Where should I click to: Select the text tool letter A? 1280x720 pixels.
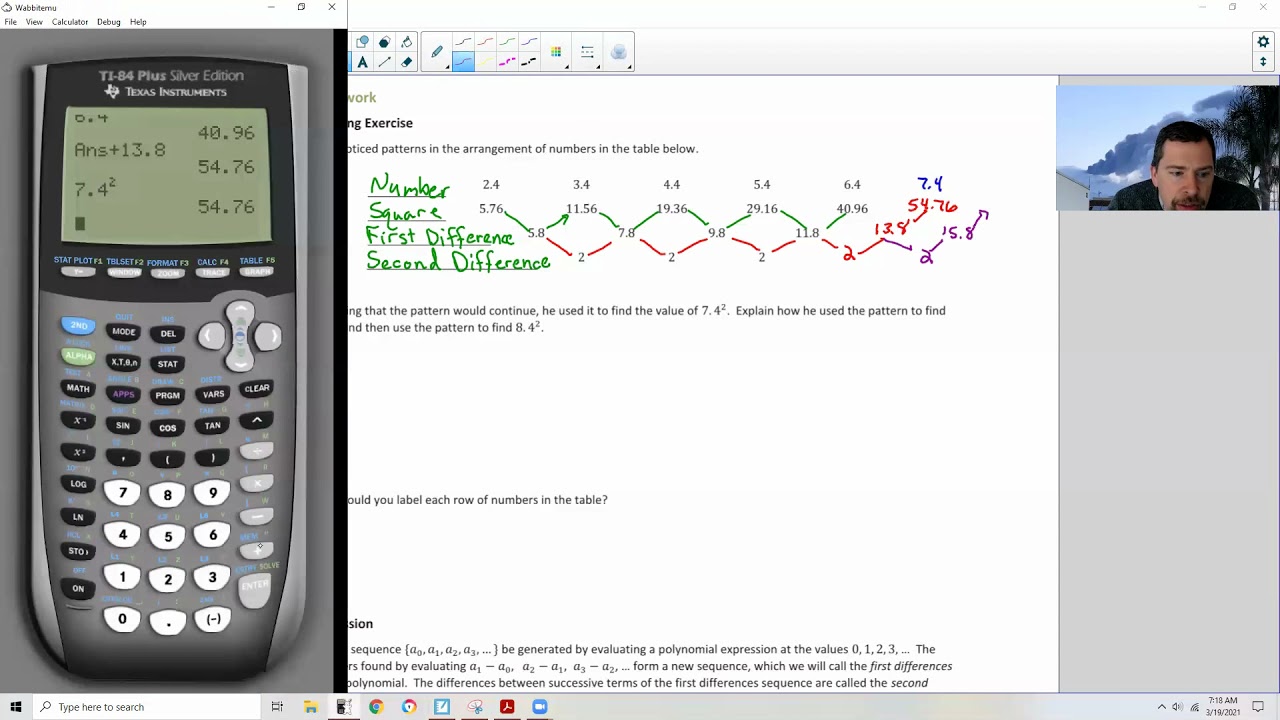tap(362, 62)
